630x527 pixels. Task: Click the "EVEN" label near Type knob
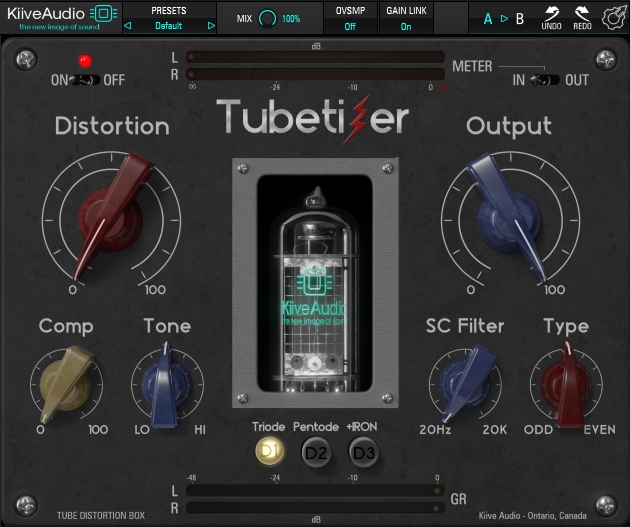click(599, 430)
